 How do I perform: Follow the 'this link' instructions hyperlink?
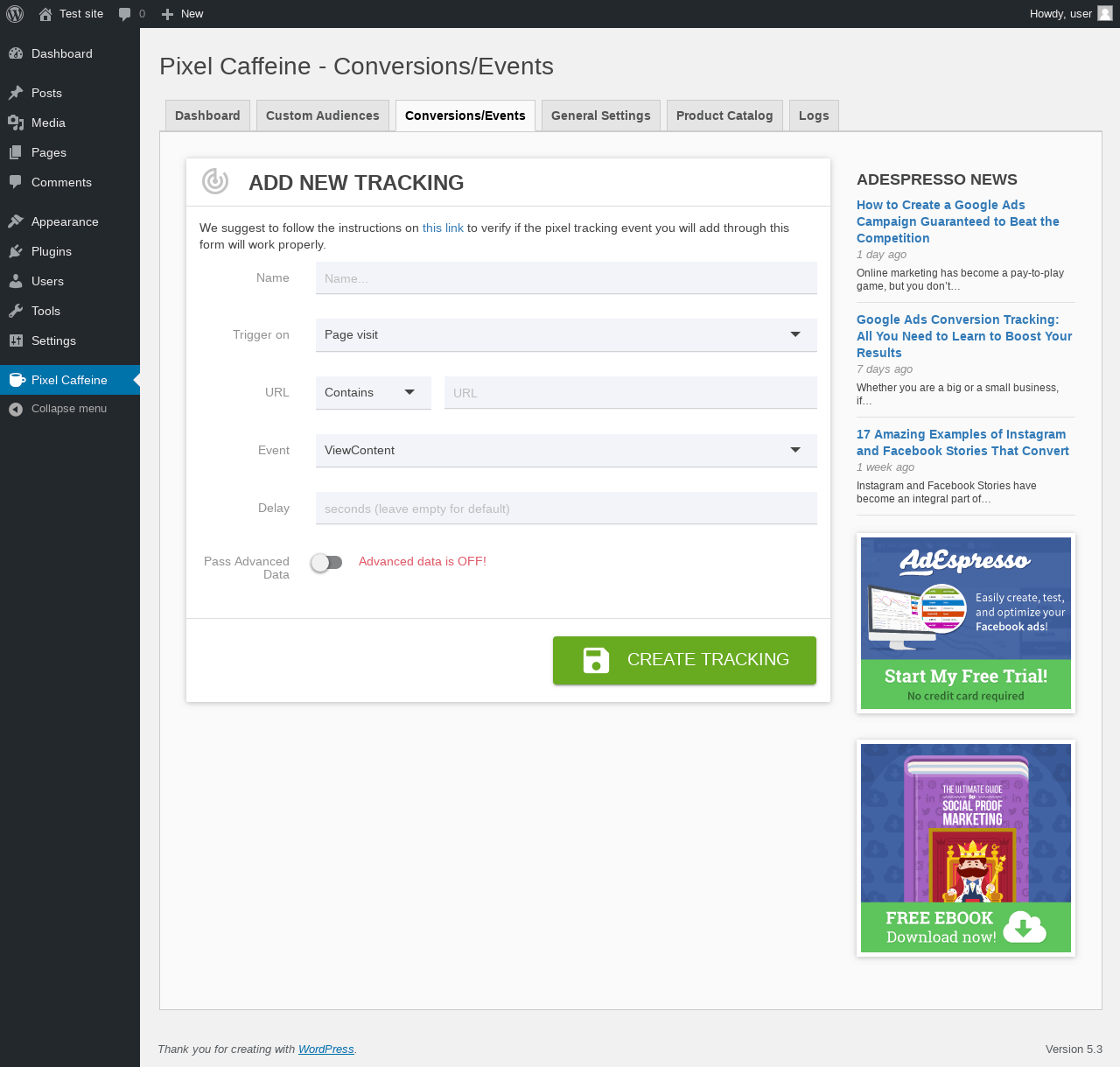[443, 228]
